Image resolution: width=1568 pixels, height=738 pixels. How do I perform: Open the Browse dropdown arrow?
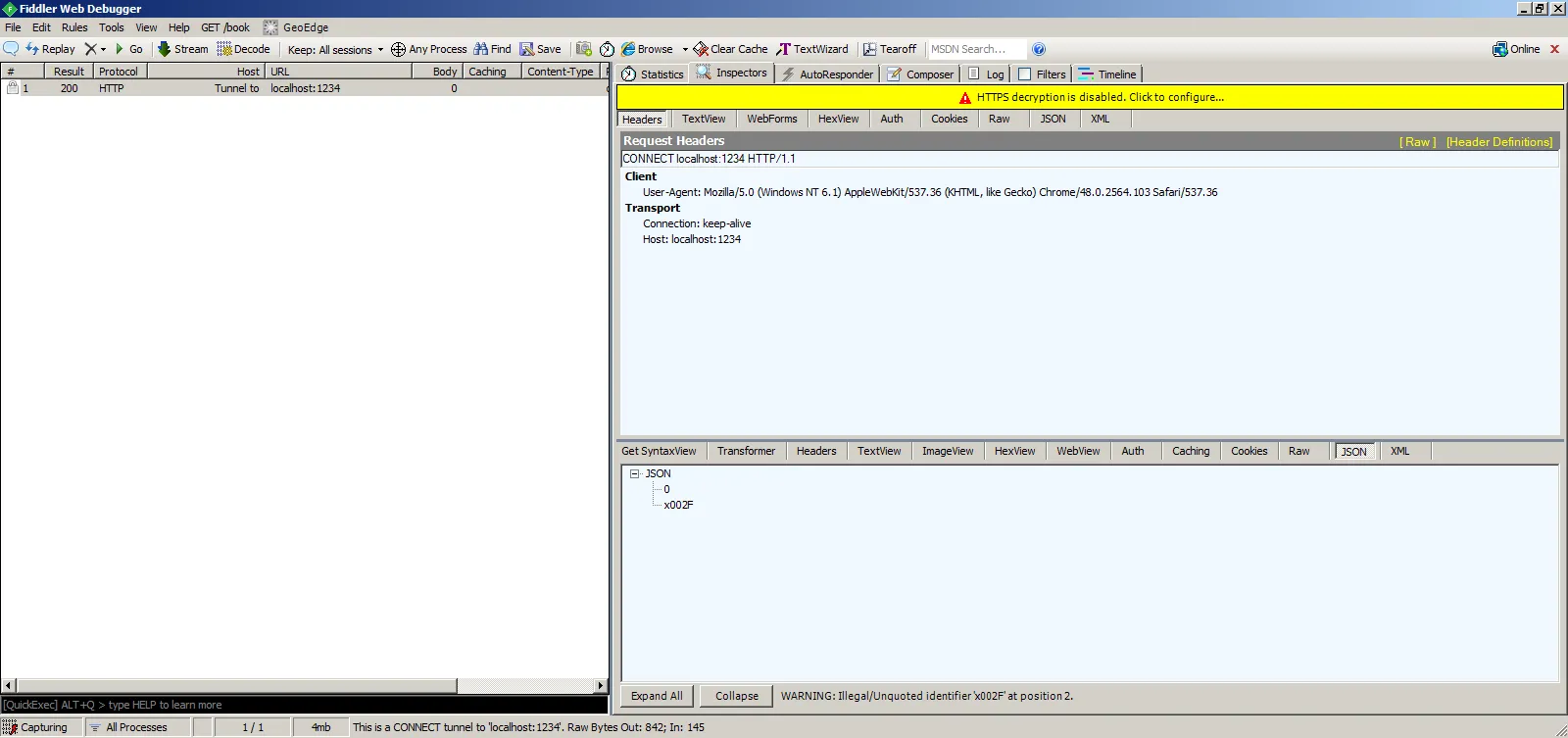pos(685,50)
